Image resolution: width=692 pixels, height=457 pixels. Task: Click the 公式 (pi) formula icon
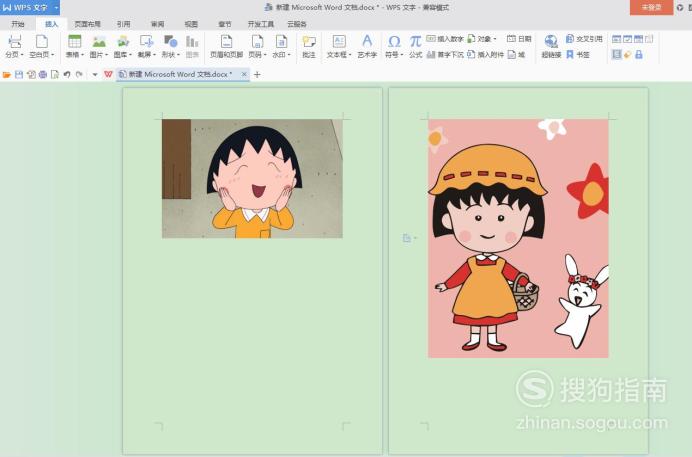(415, 41)
